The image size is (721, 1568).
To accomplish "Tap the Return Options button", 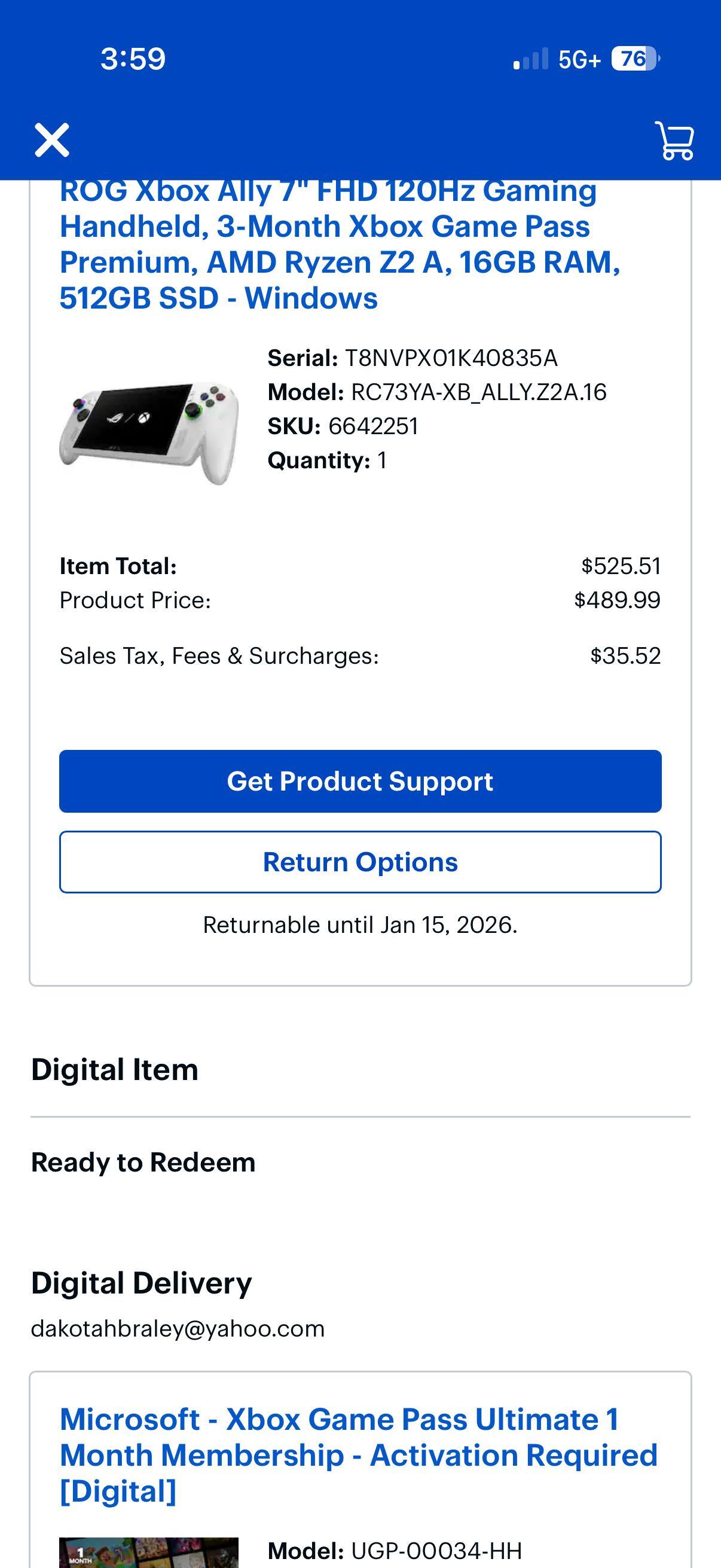I will (360, 861).
